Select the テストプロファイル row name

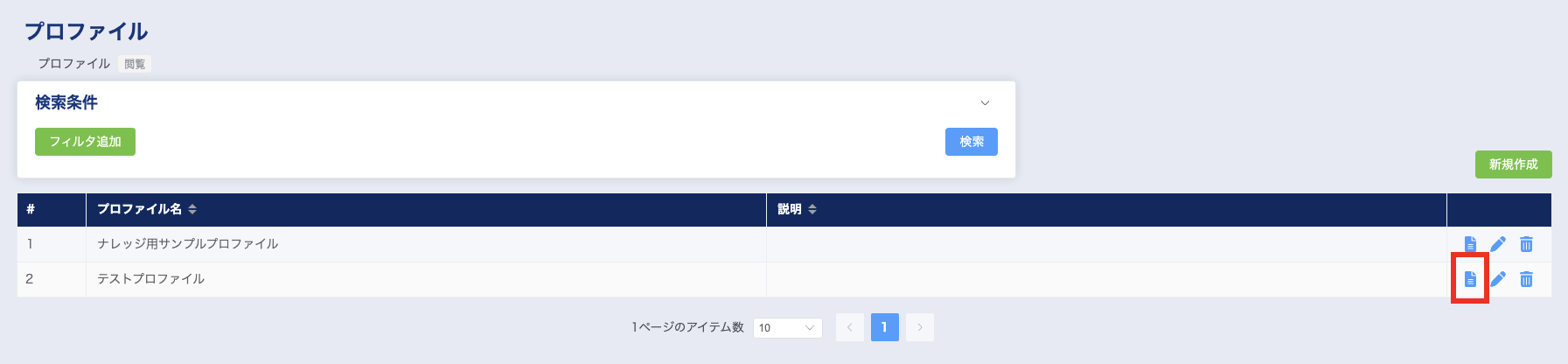click(151, 279)
